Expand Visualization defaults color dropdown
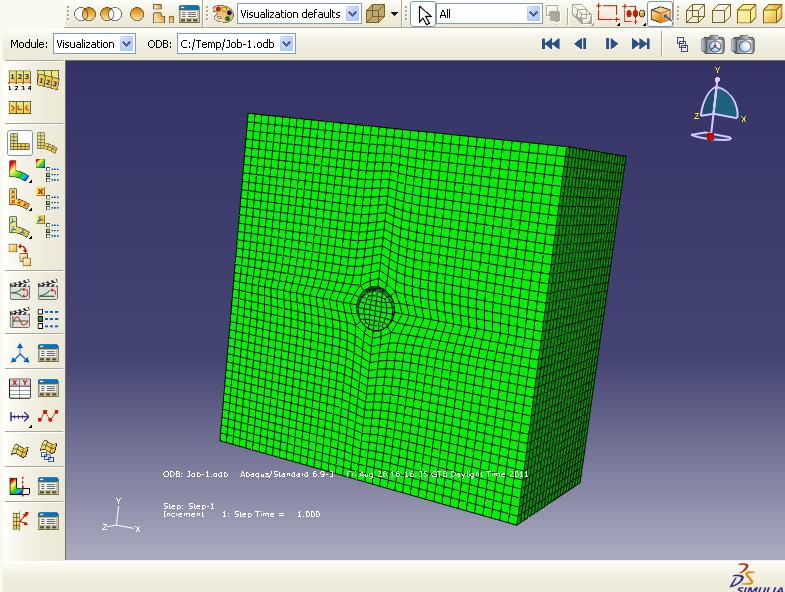 coord(352,14)
